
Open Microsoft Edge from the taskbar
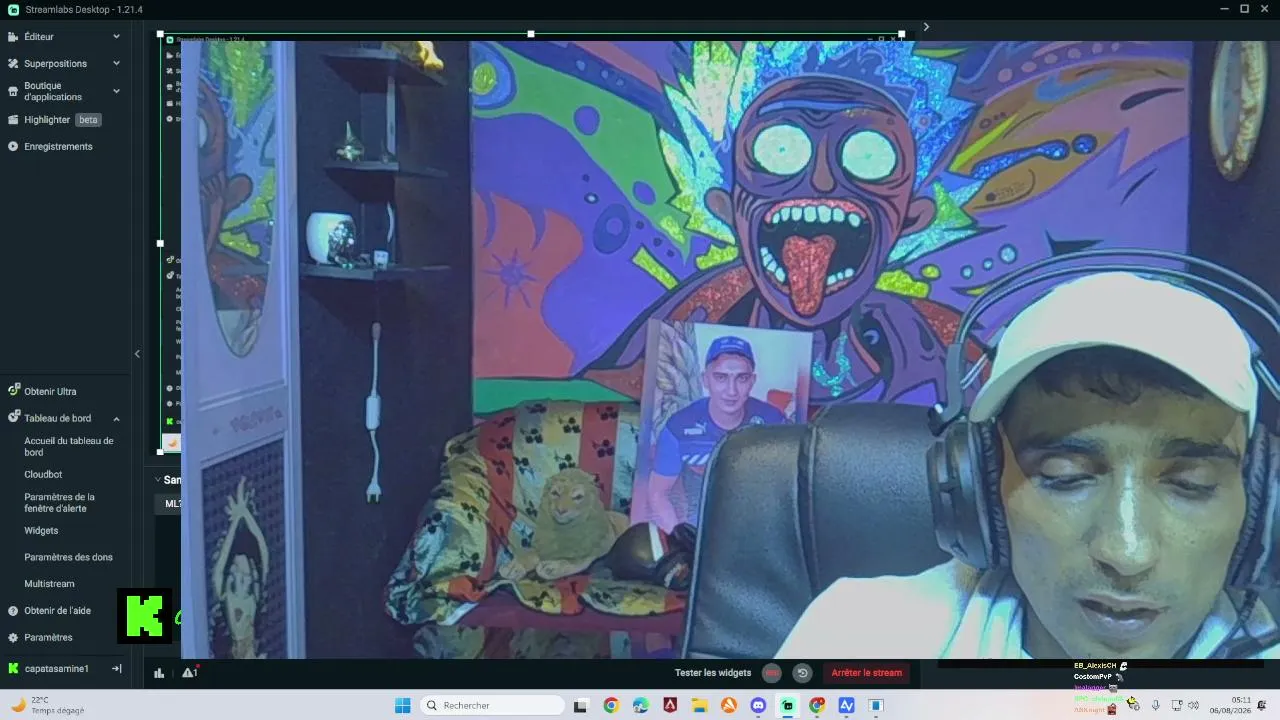(x=641, y=705)
